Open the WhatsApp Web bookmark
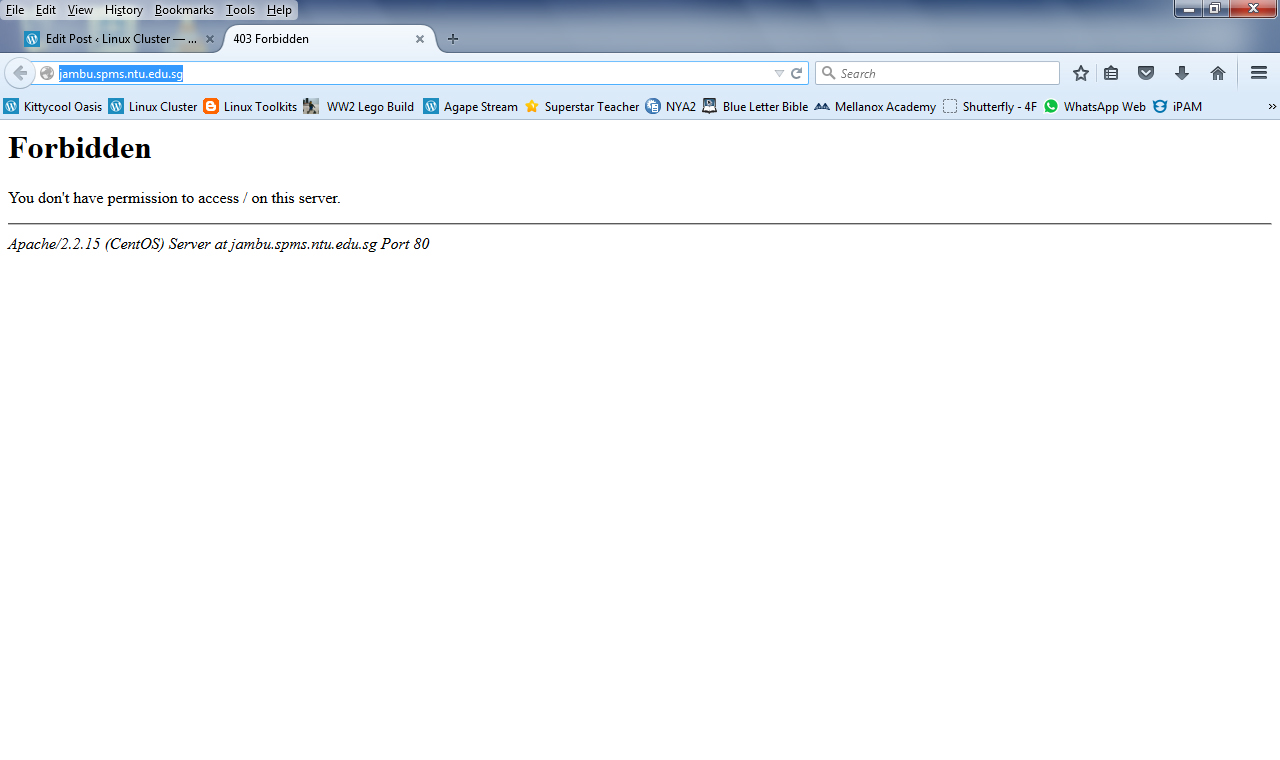 pyautogui.click(x=1095, y=107)
